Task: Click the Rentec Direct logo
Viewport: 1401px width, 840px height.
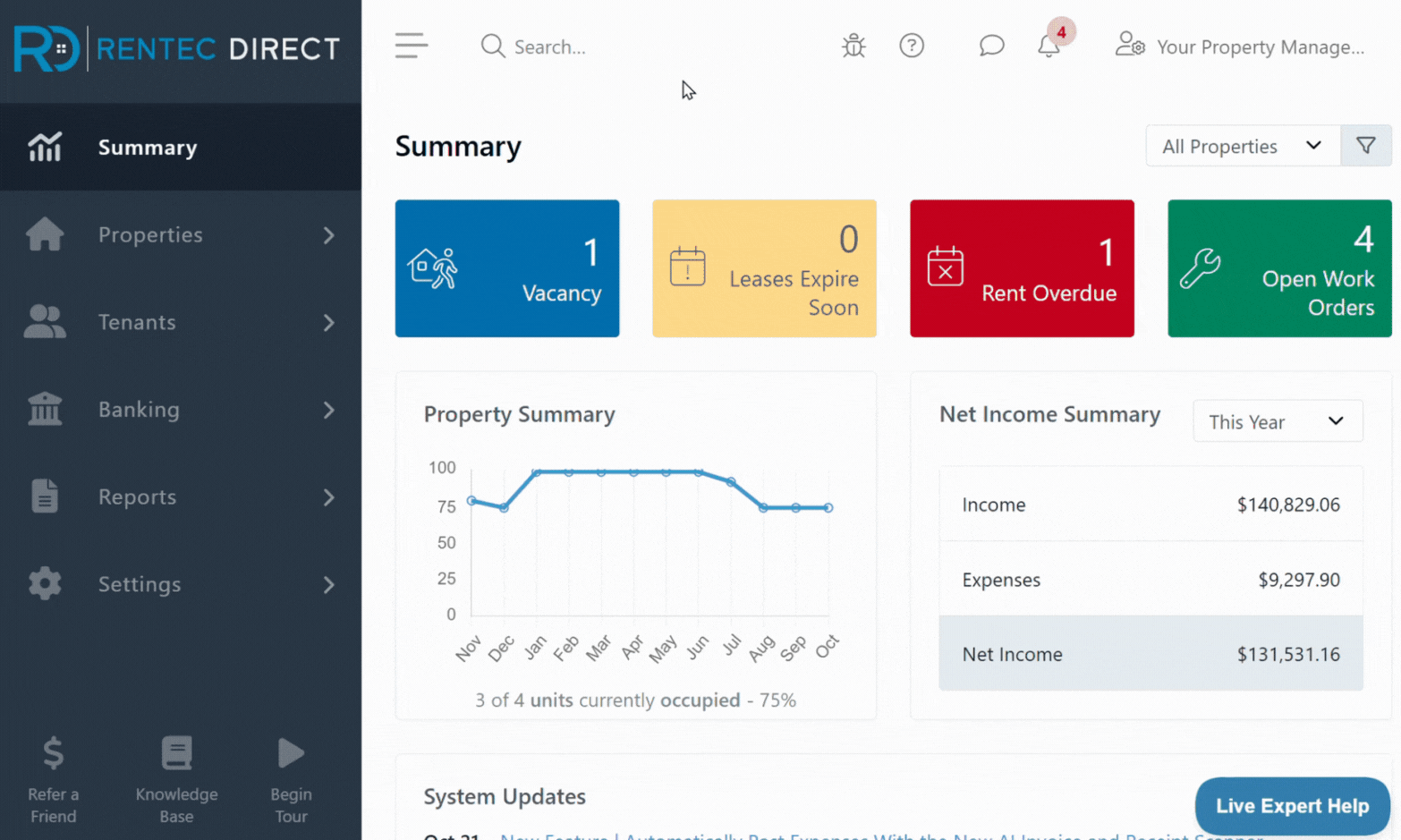Action: pyautogui.click(x=177, y=48)
